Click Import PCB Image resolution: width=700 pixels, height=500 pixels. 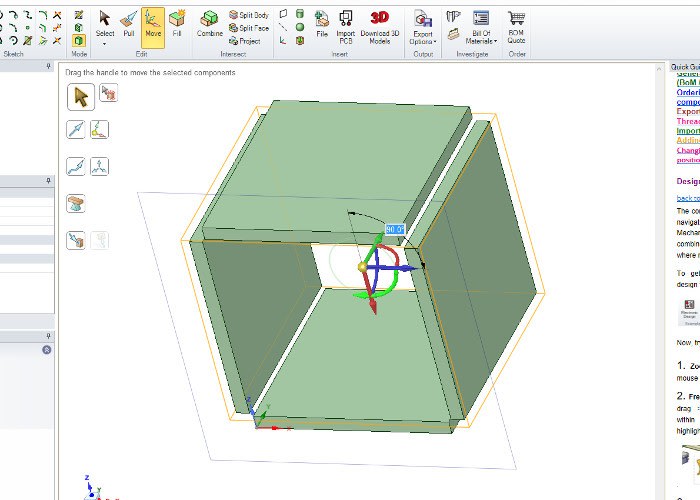[346, 27]
